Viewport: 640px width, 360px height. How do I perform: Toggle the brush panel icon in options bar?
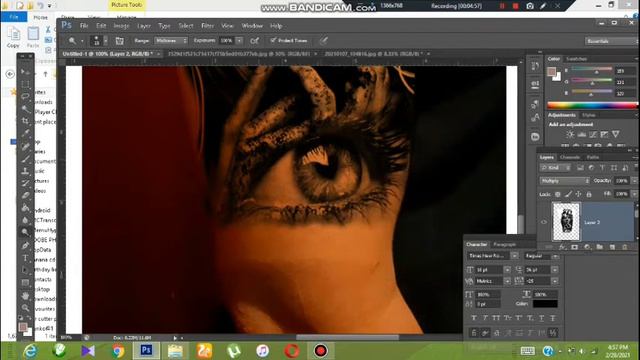coord(119,40)
